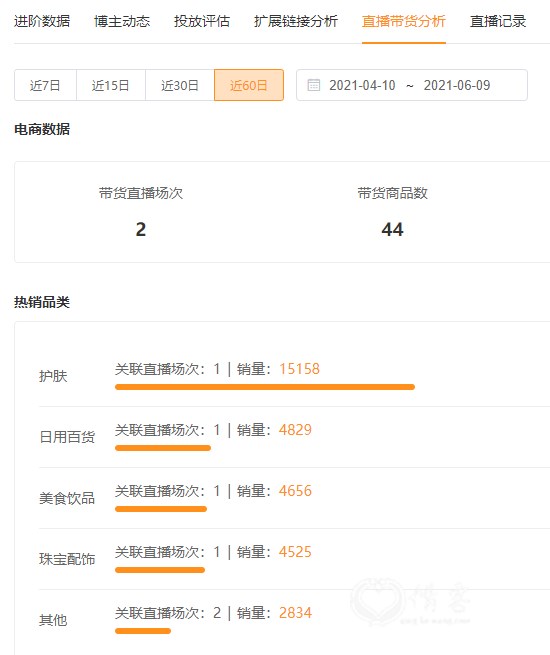Image resolution: width=550 pixels, height=655 pixels.
Task: Open the 投放评估 tab
Action: tap(202, 21)
